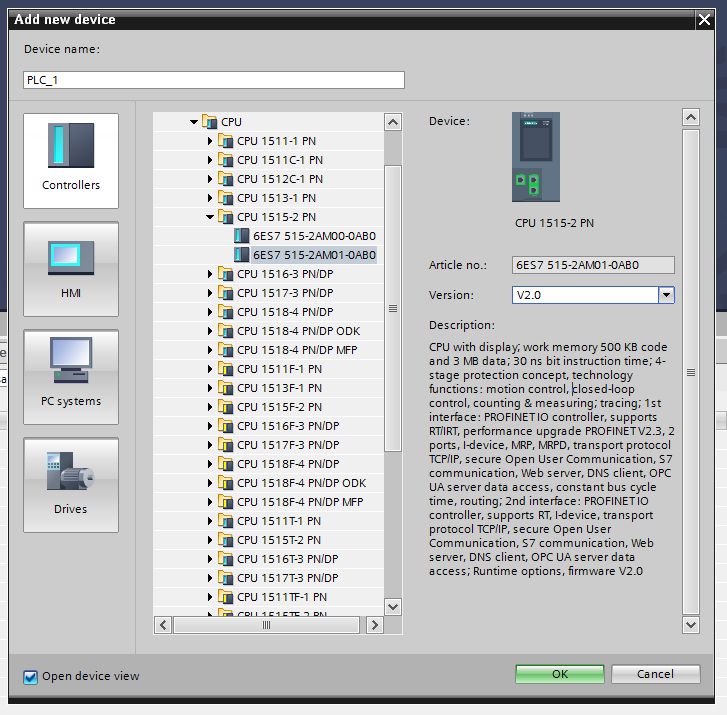Image resolution: width=727 pixels, height=715 pixels.
Task: Select CPU 1518F-4 PN/DP ODK in tree
Action: tap(301, 483)
